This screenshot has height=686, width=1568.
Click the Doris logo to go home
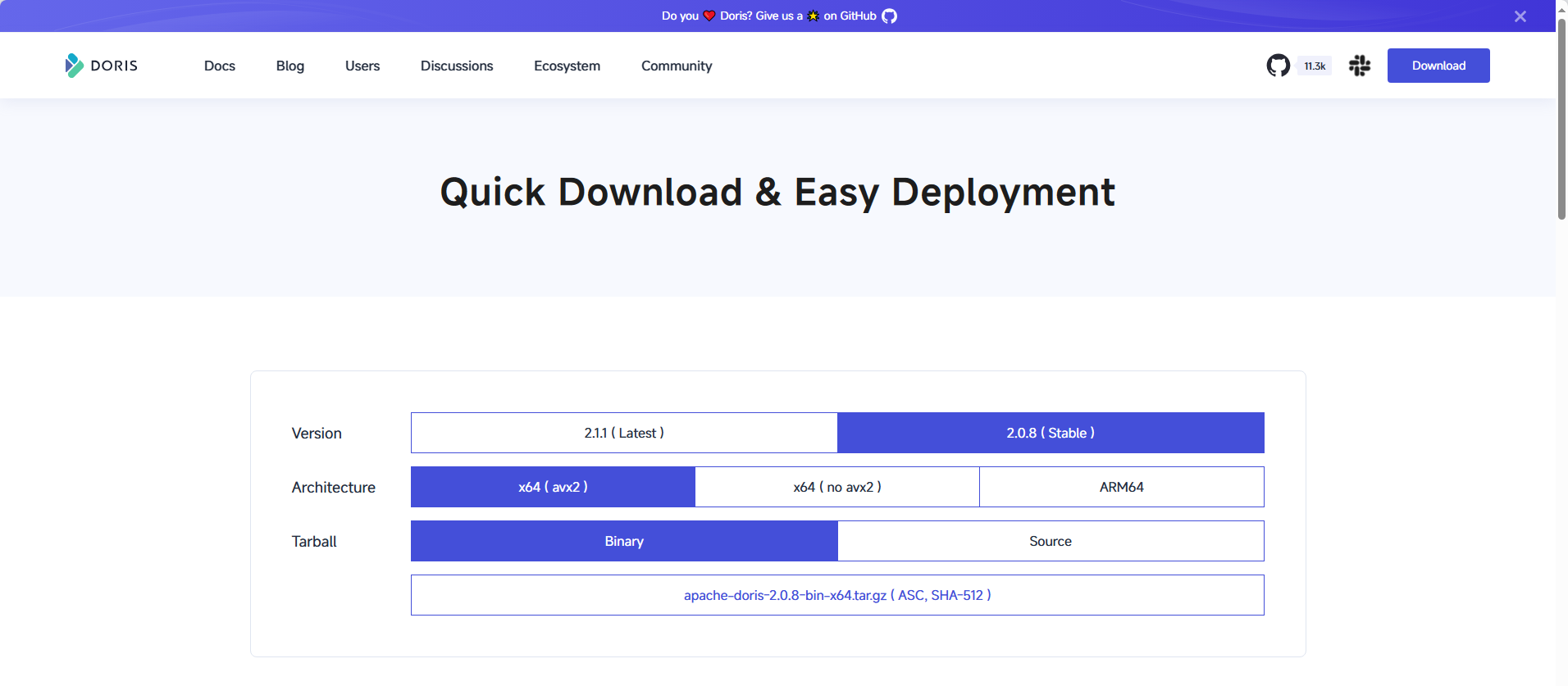[102, 66]
